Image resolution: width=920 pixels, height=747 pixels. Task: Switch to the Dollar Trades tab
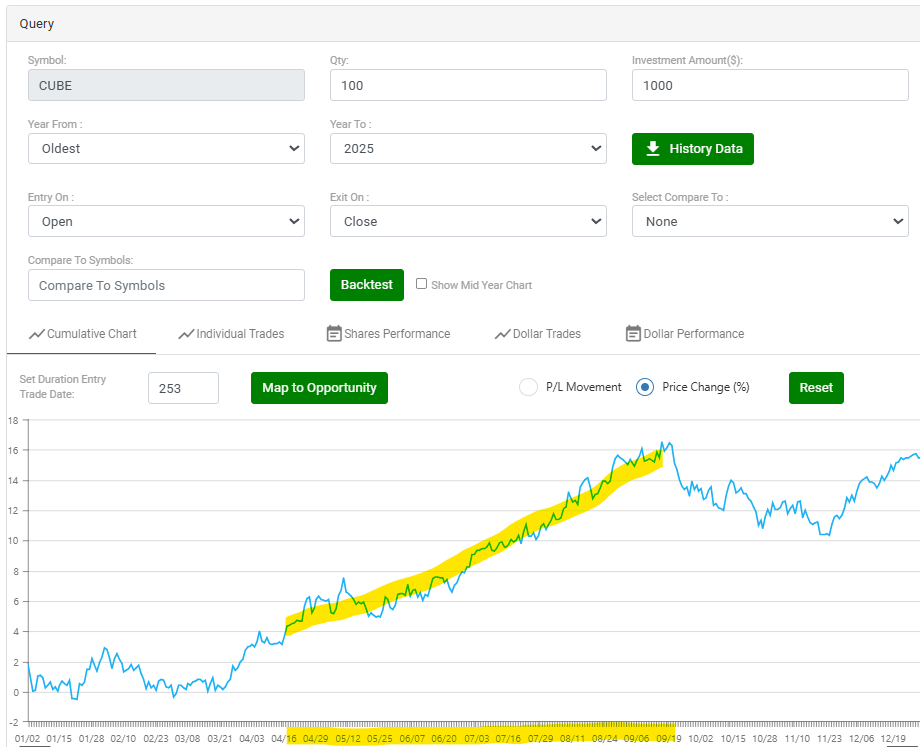click(547, 334)
